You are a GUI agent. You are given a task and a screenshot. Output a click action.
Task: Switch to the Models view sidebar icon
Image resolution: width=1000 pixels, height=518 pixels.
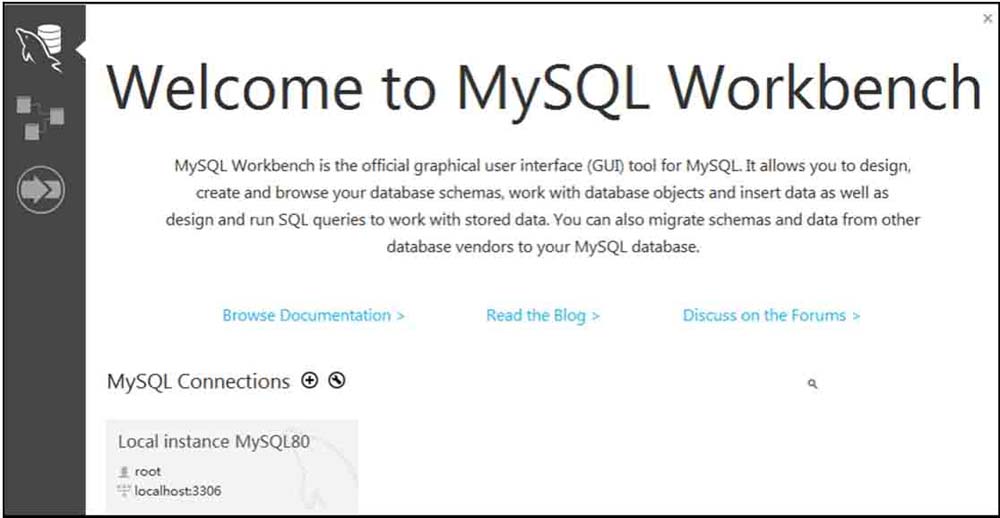tap(40, 117)
